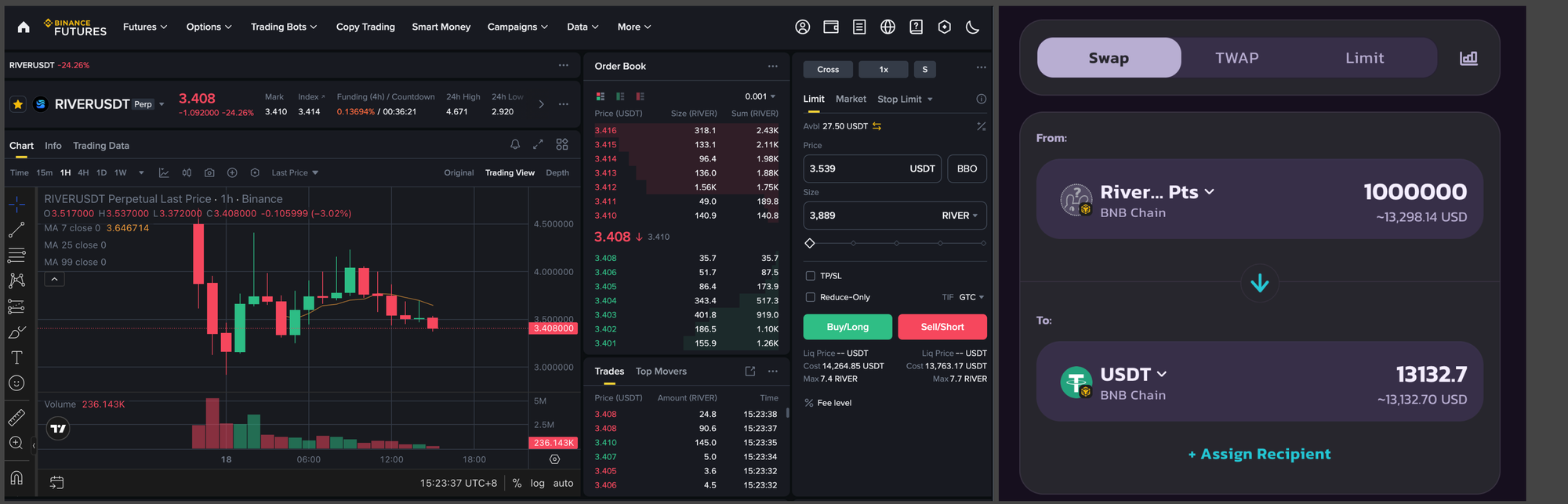This screenshot has width=1568, height=504.
Task: Open TIF GTC dropdown
Action: point(971,297)
